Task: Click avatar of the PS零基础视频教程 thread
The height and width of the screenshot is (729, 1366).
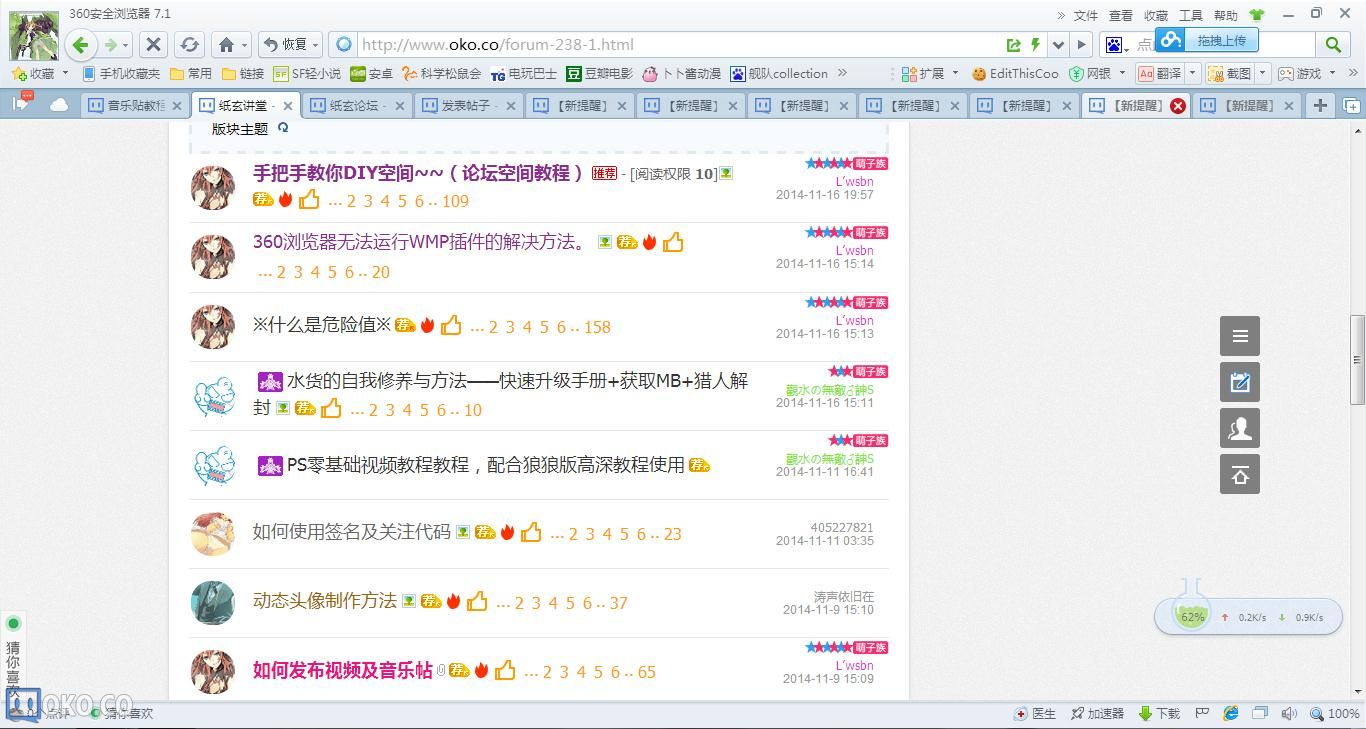Action: click(x=213, y=465)
